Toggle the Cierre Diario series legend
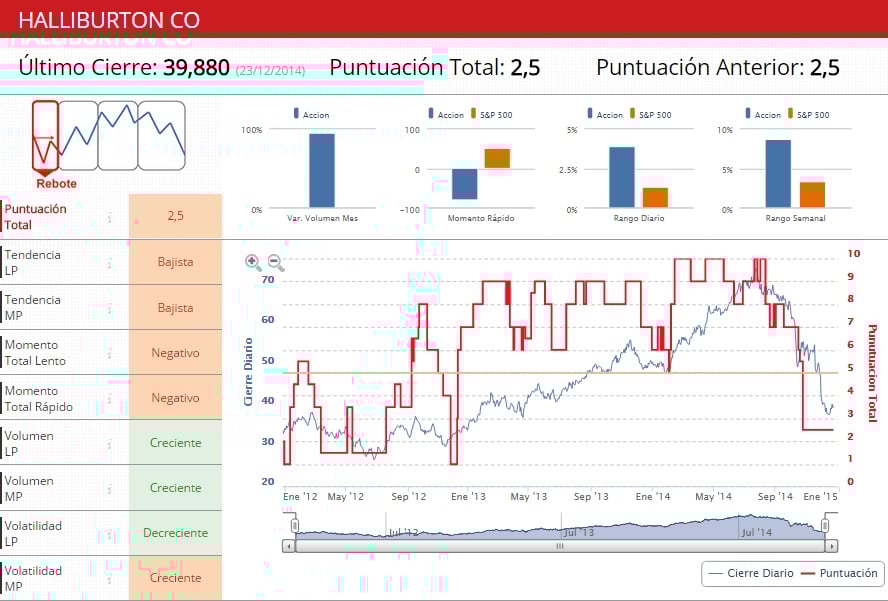 (751, 573)
